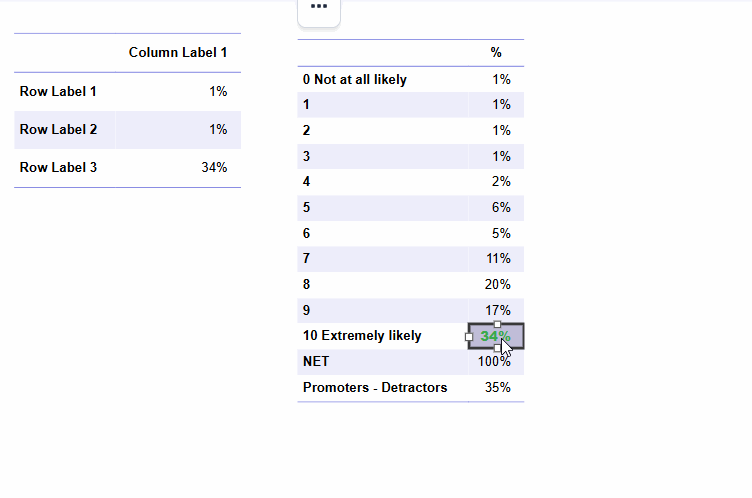The image size is (752, 498).
Task: Click the left resize handle of selected cell
Action: (469, 337)
